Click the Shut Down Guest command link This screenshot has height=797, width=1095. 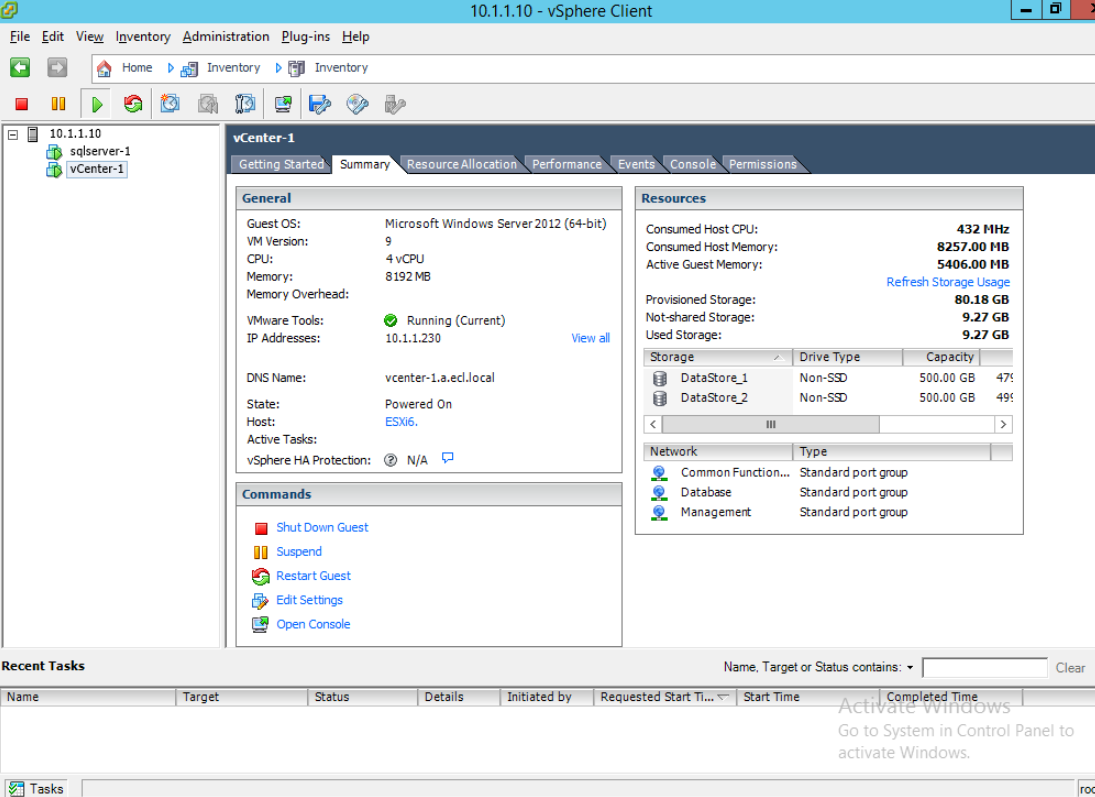[322, 527]
